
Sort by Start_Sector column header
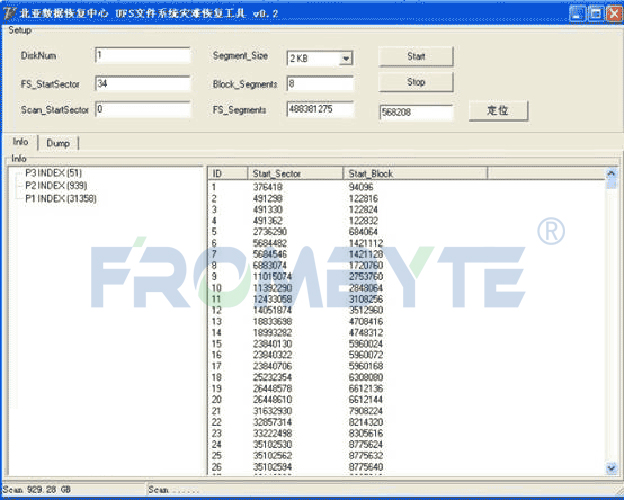click(x=295, y=174)
